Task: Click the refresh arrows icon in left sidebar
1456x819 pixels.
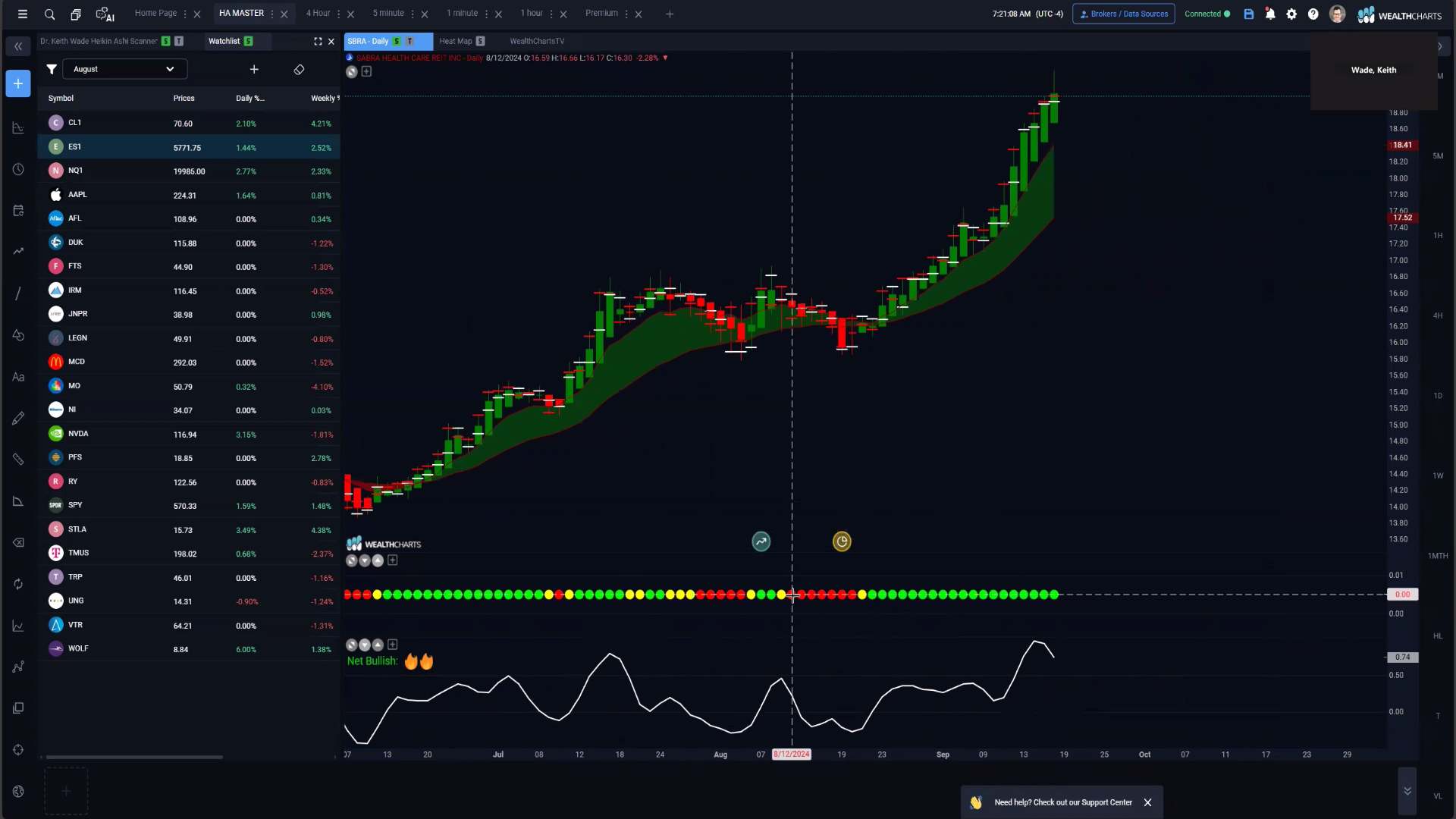Action: (x=18, y=584)
